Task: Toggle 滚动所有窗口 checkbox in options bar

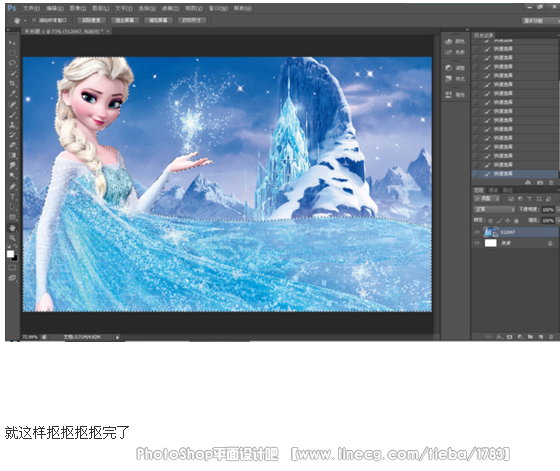Action: point(35,20)
